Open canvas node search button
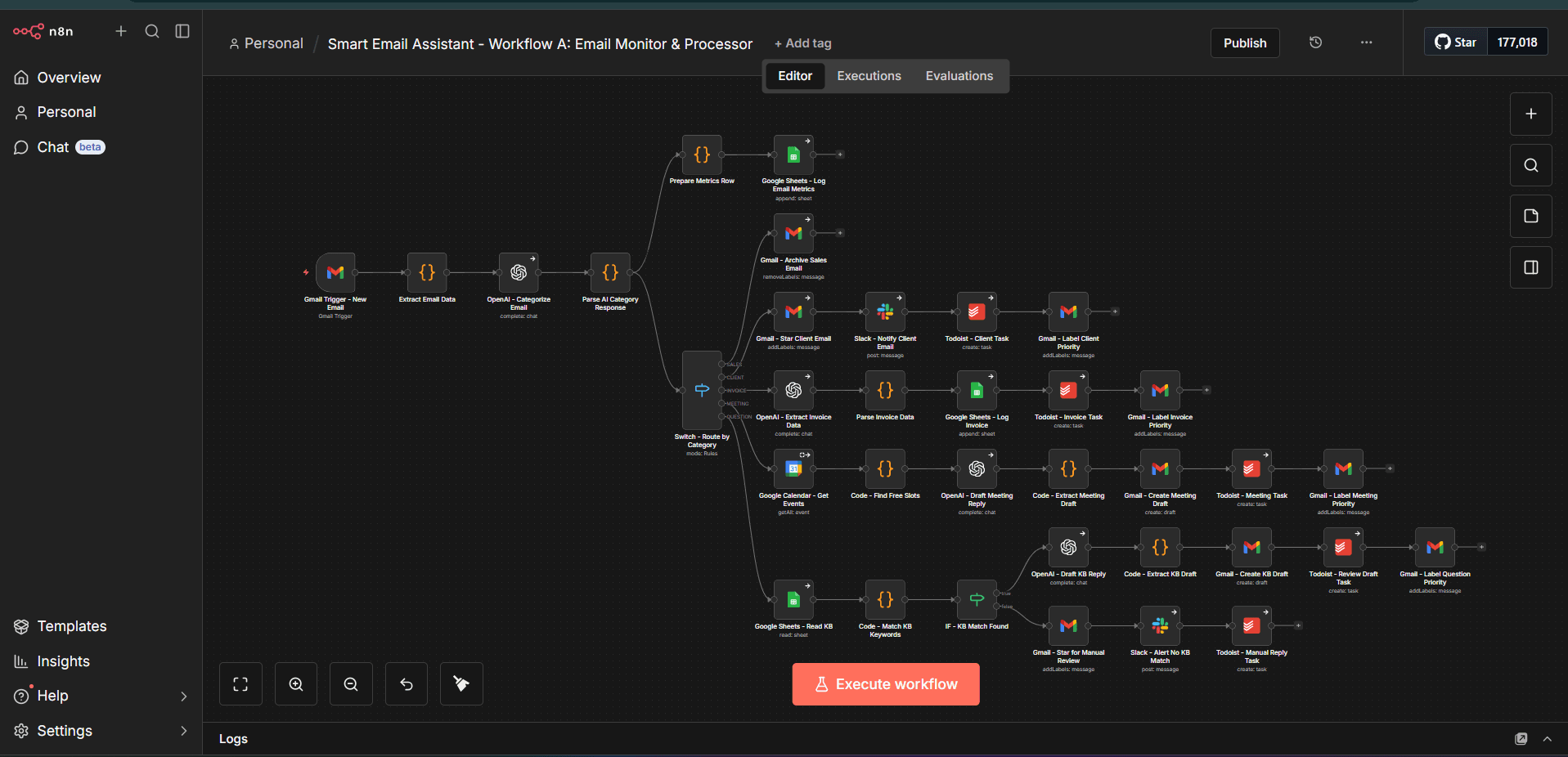The image size is (1568, 757). coord(1530,165)
